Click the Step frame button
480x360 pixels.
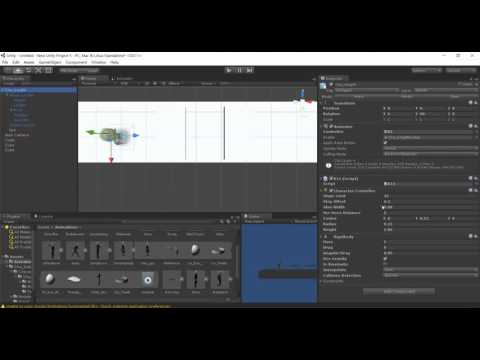pyautogui.click(x=250, y=70)
